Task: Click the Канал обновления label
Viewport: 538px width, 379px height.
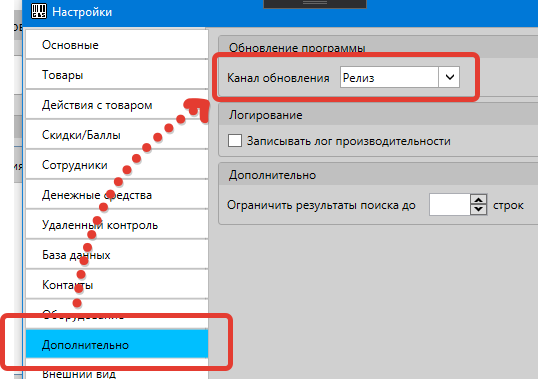Action: [x=278, y=78]
